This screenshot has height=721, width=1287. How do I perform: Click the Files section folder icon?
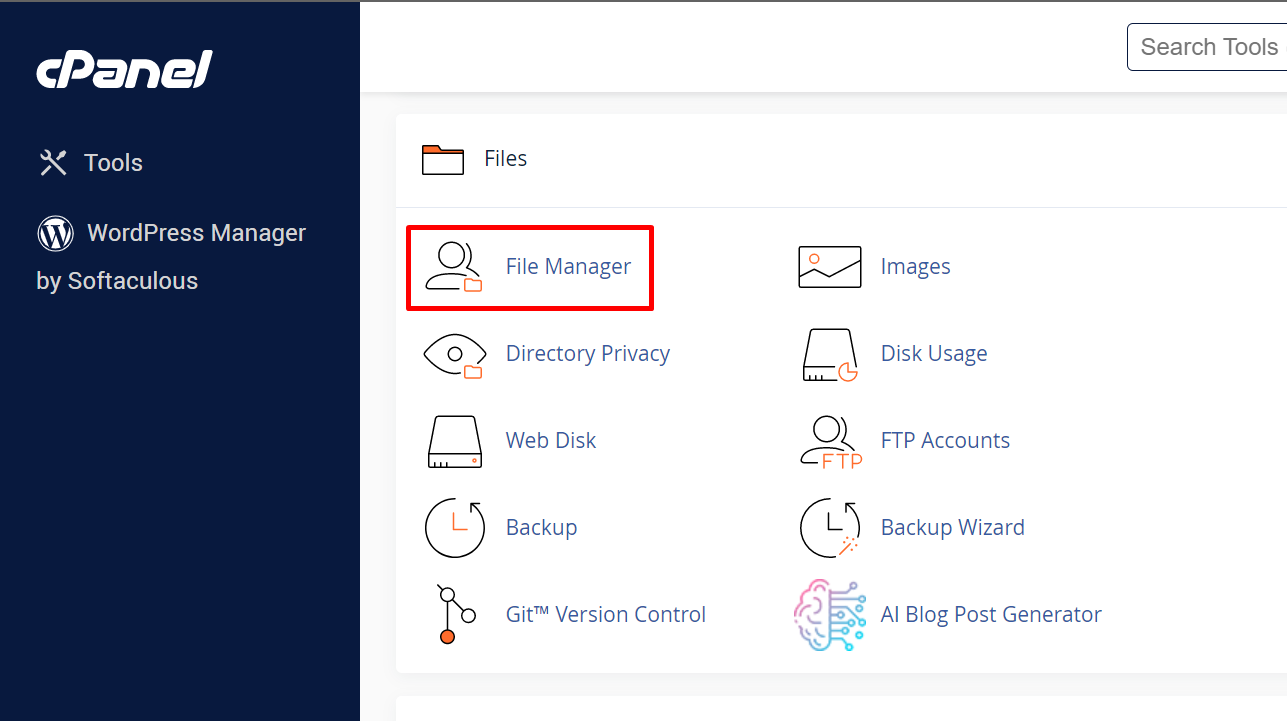[443, 159]
